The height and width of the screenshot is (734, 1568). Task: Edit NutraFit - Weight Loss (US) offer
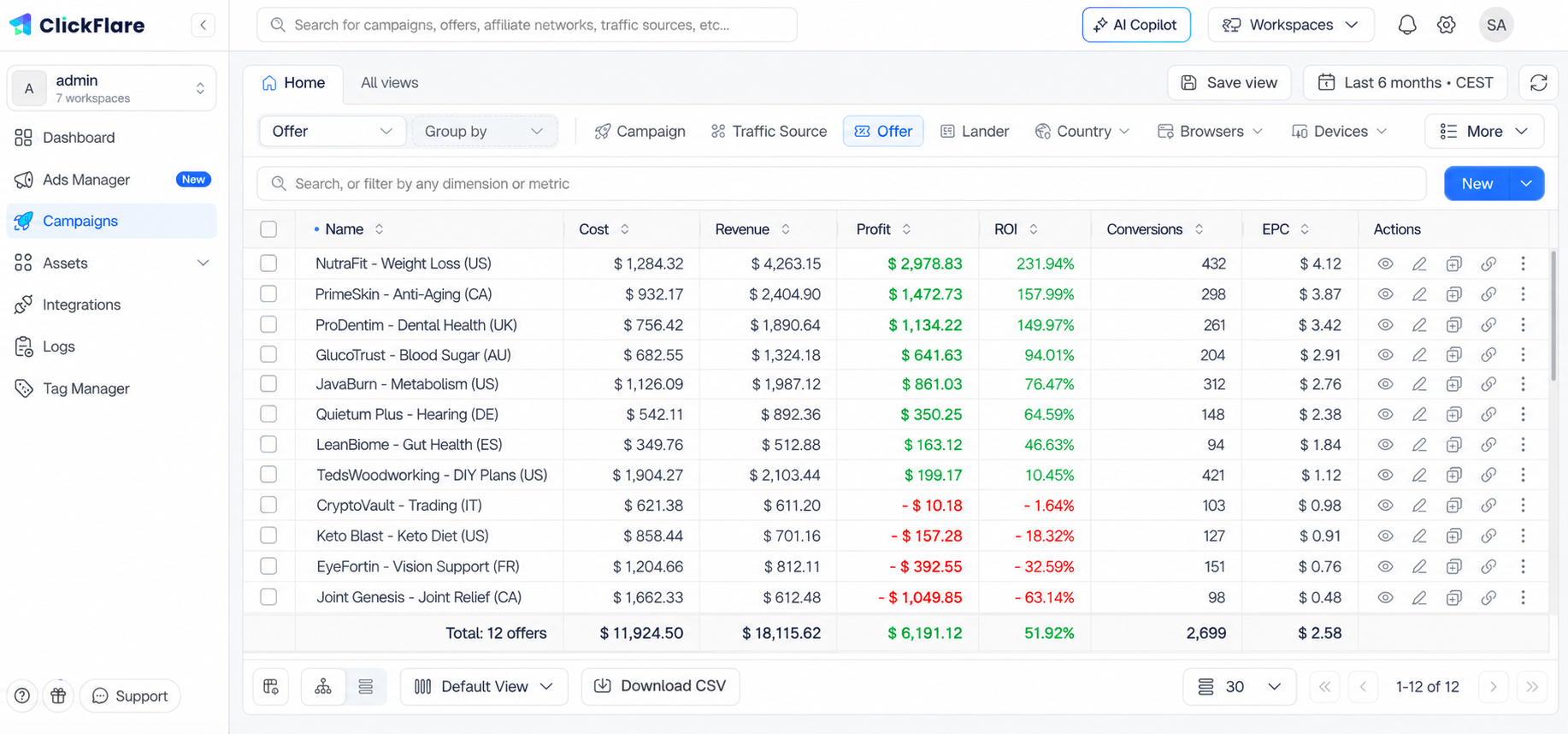(1419, 263)
